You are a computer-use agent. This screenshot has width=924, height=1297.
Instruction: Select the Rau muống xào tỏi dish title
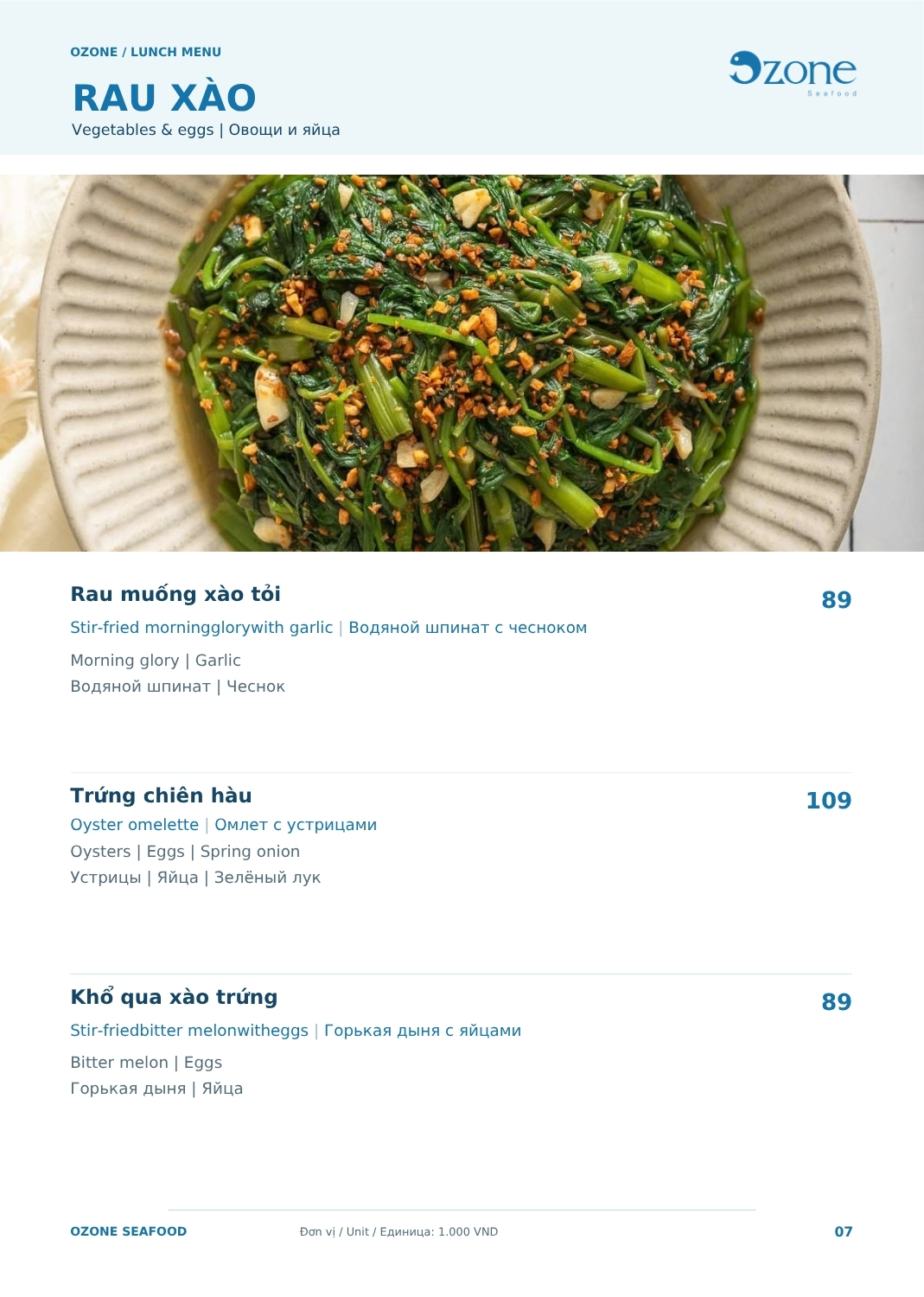pos(175,594)
